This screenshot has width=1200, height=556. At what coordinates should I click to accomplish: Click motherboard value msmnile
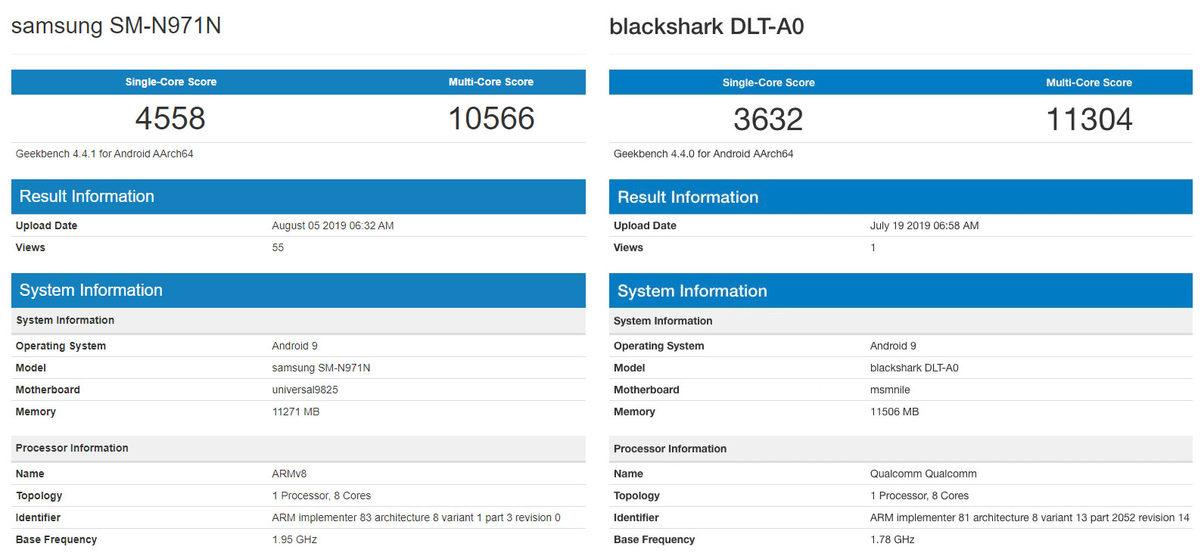point(890,390)
